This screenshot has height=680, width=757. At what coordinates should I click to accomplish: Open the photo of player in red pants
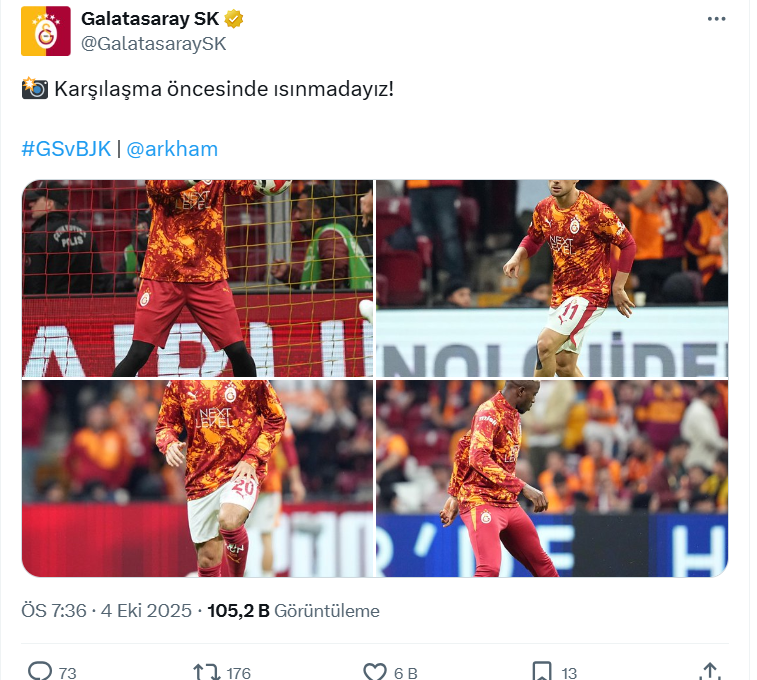[552, 478]
